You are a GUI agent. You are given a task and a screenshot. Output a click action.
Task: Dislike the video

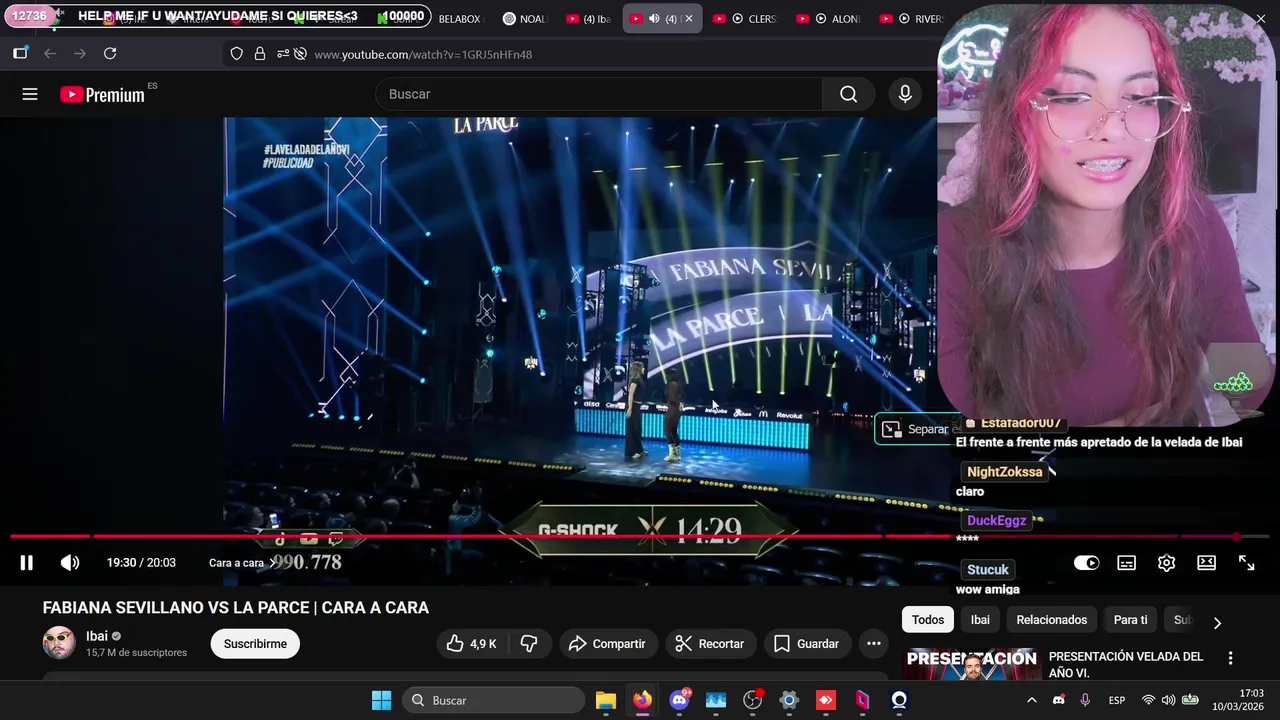[529, 644]
